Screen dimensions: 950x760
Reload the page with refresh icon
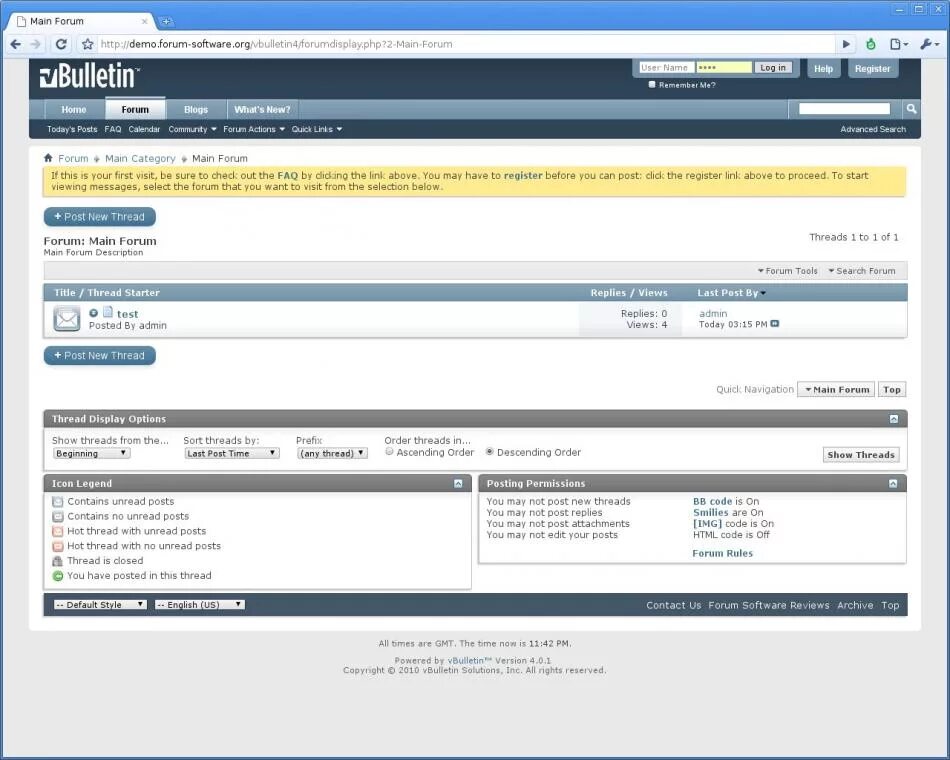point(61,44)
